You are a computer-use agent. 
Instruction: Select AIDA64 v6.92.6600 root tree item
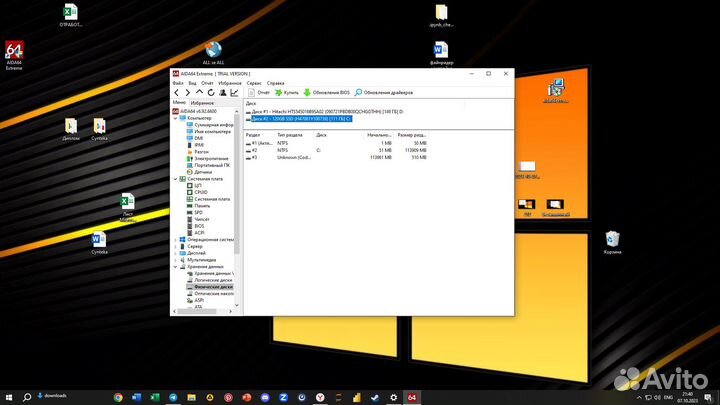click(195, 111)
